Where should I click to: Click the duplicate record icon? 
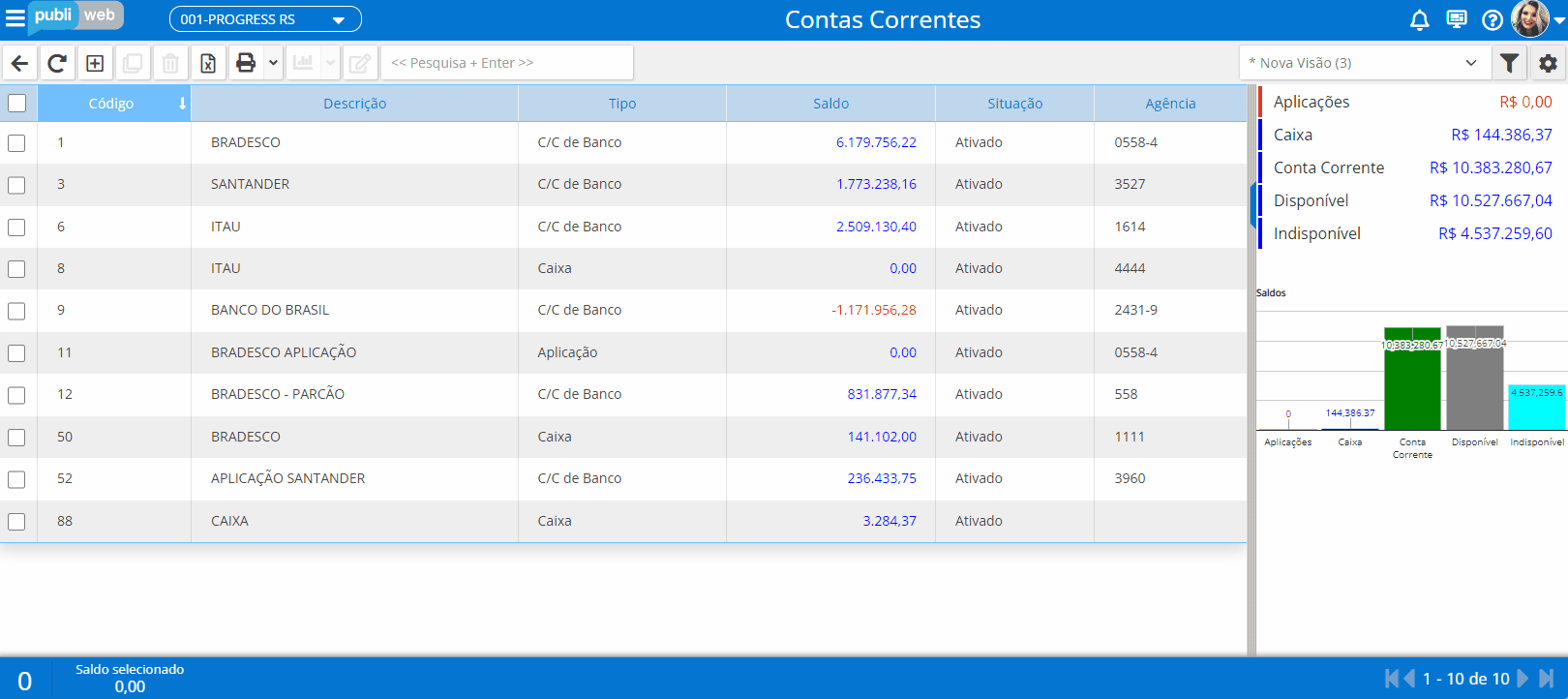pos(133,63)
